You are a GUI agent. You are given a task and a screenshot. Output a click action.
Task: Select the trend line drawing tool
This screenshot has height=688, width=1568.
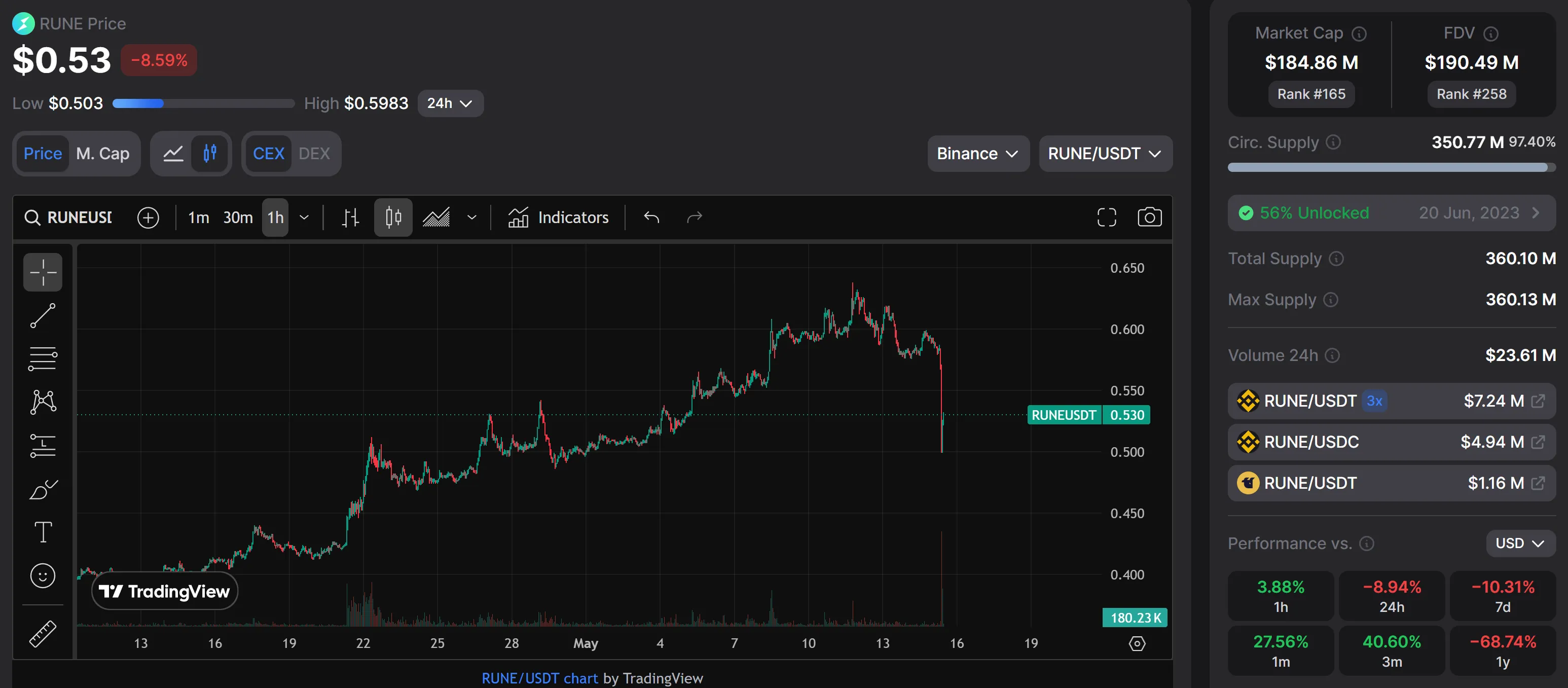click(43, 315)
